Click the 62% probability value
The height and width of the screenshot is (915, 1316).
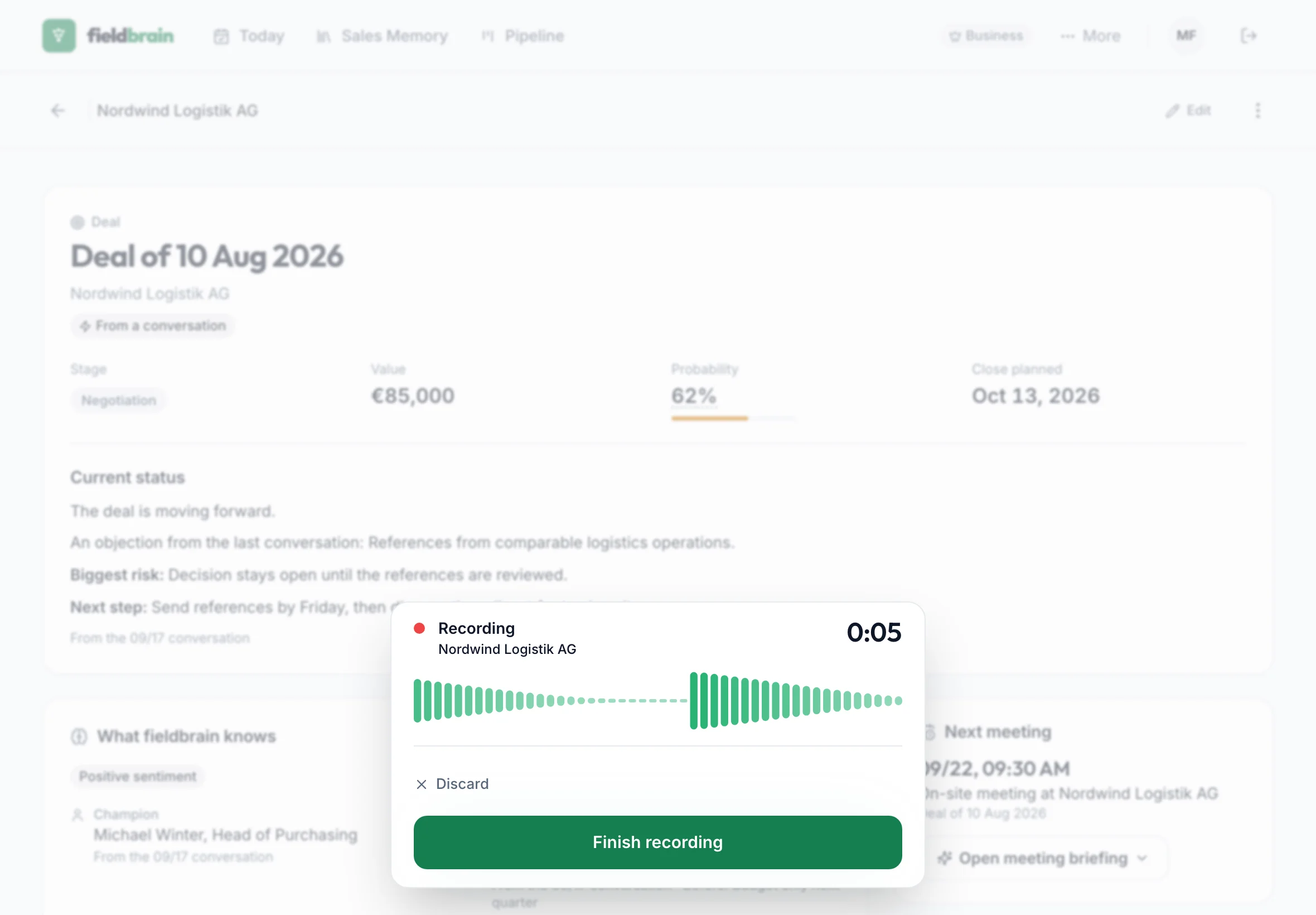pyautogui.click(x=693, y=396)
